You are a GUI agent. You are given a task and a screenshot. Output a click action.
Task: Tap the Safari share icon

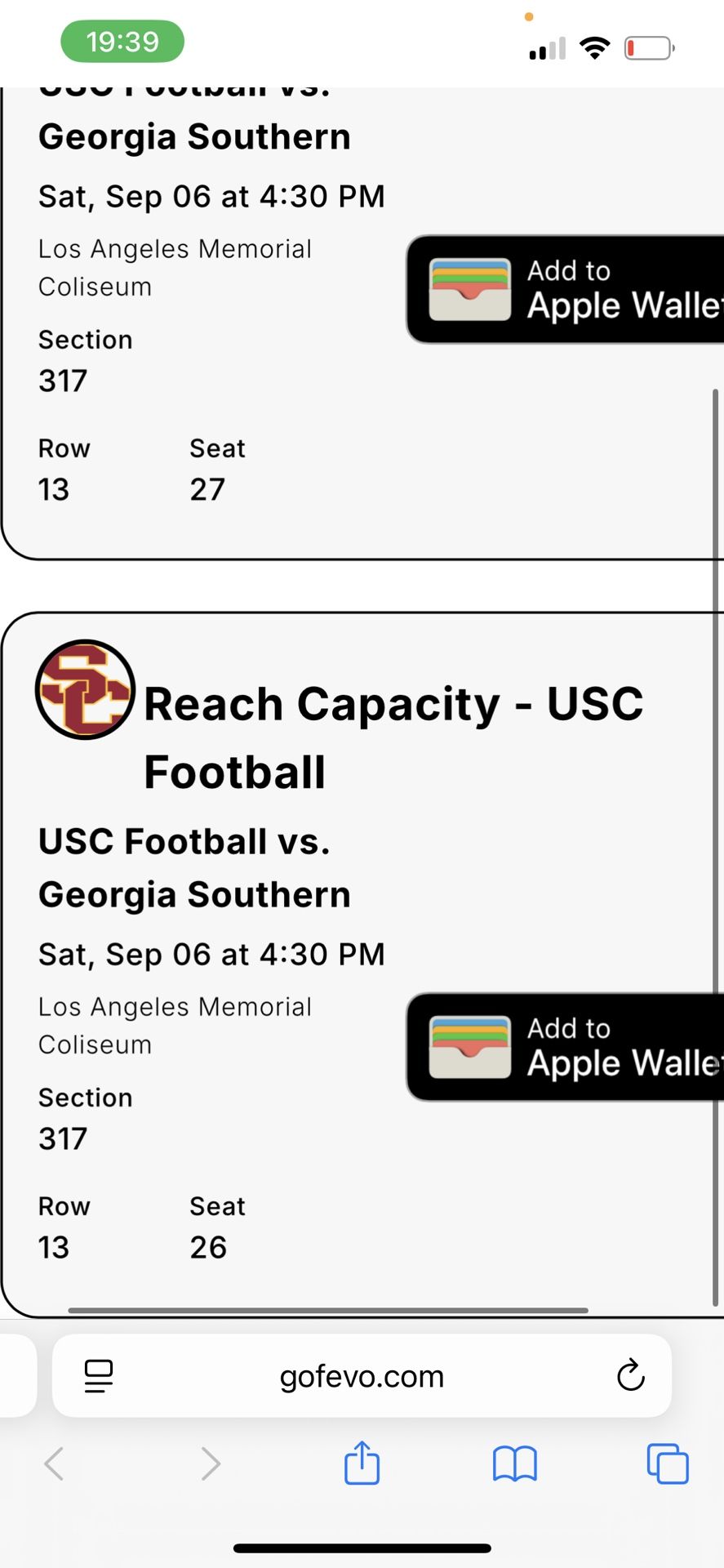362,1463
